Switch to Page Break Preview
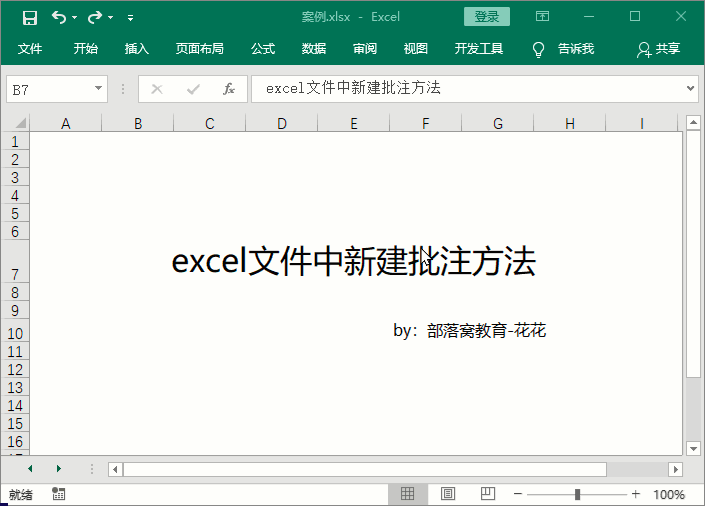The height and width of the screenshot is (506, 705). click(488, 494)
